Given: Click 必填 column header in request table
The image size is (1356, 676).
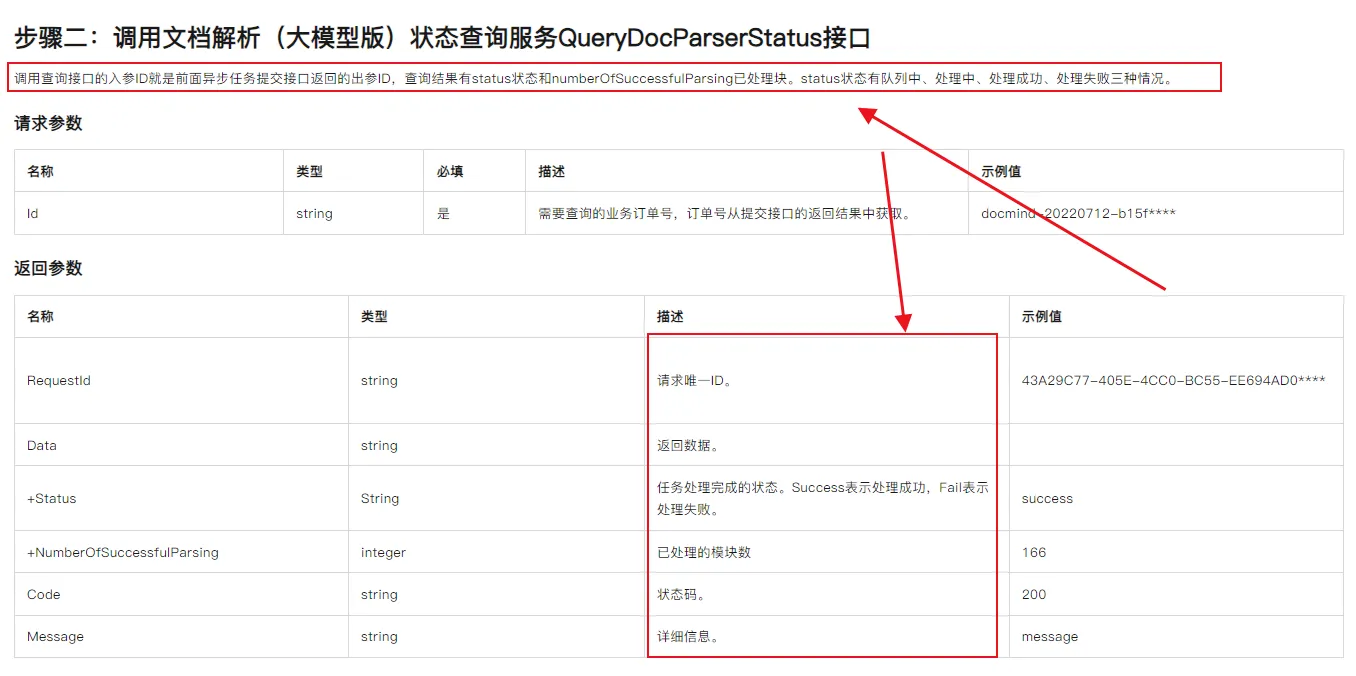Looking at the screenshot, I should pos(450,171).
